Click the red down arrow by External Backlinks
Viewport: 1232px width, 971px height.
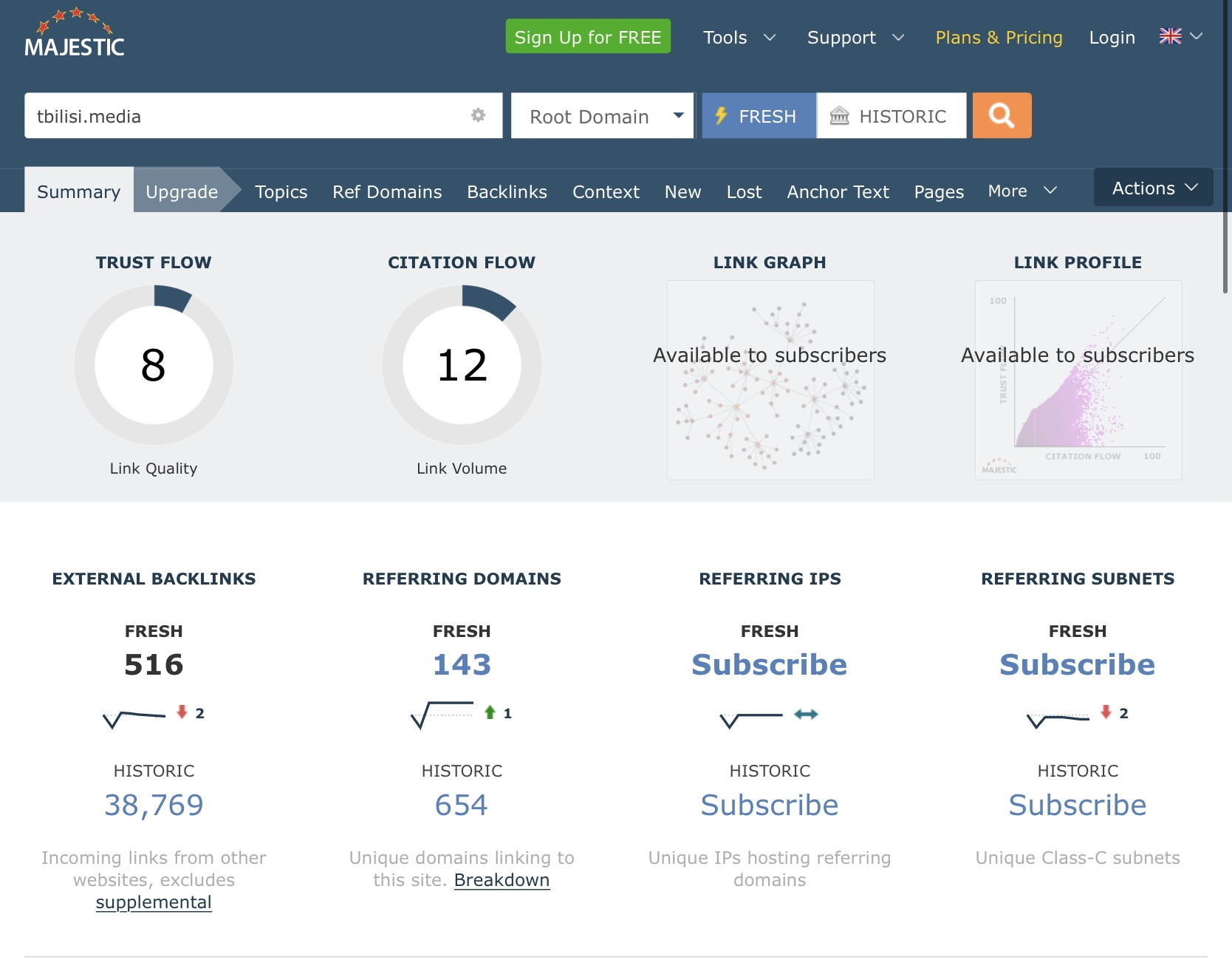(x=182, y=712)
